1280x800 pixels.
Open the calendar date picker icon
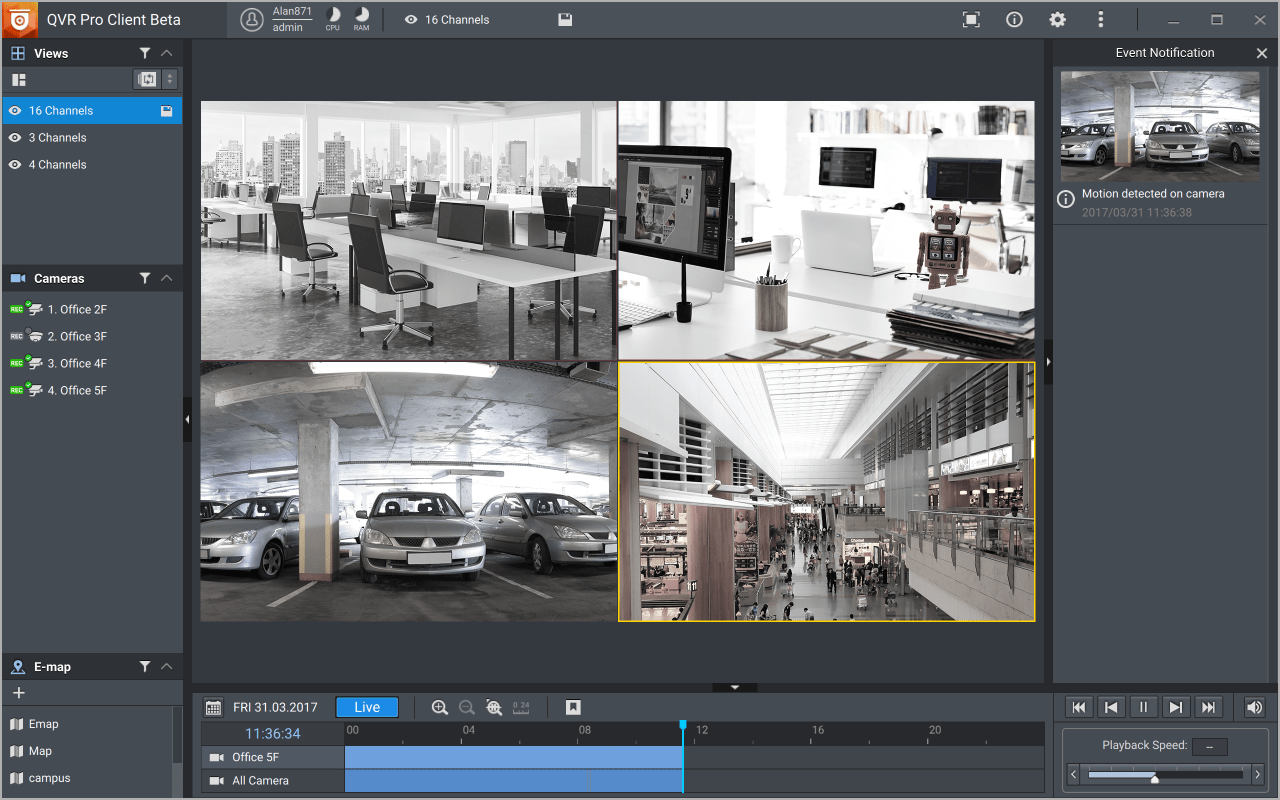coord(213,707)
